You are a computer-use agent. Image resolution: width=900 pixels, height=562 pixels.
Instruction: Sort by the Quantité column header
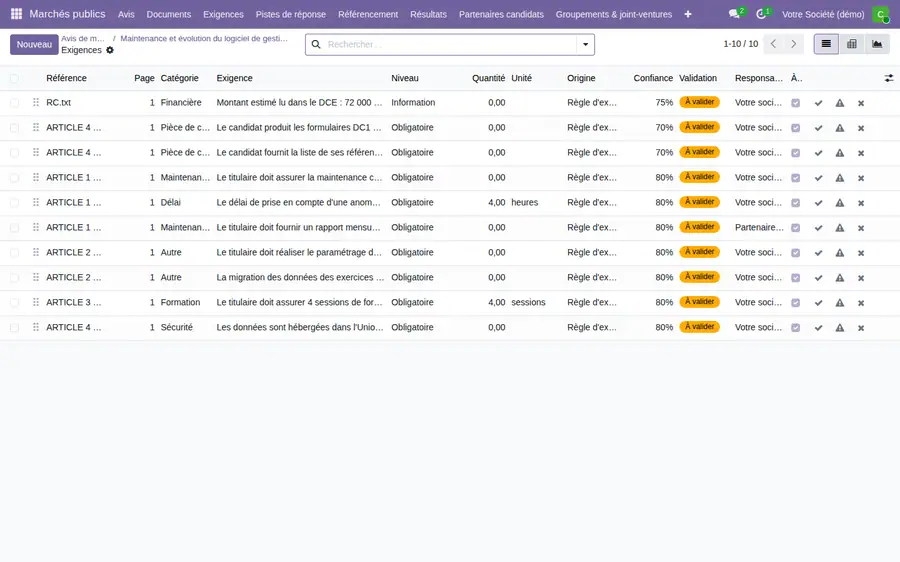[x=488, y=78]
